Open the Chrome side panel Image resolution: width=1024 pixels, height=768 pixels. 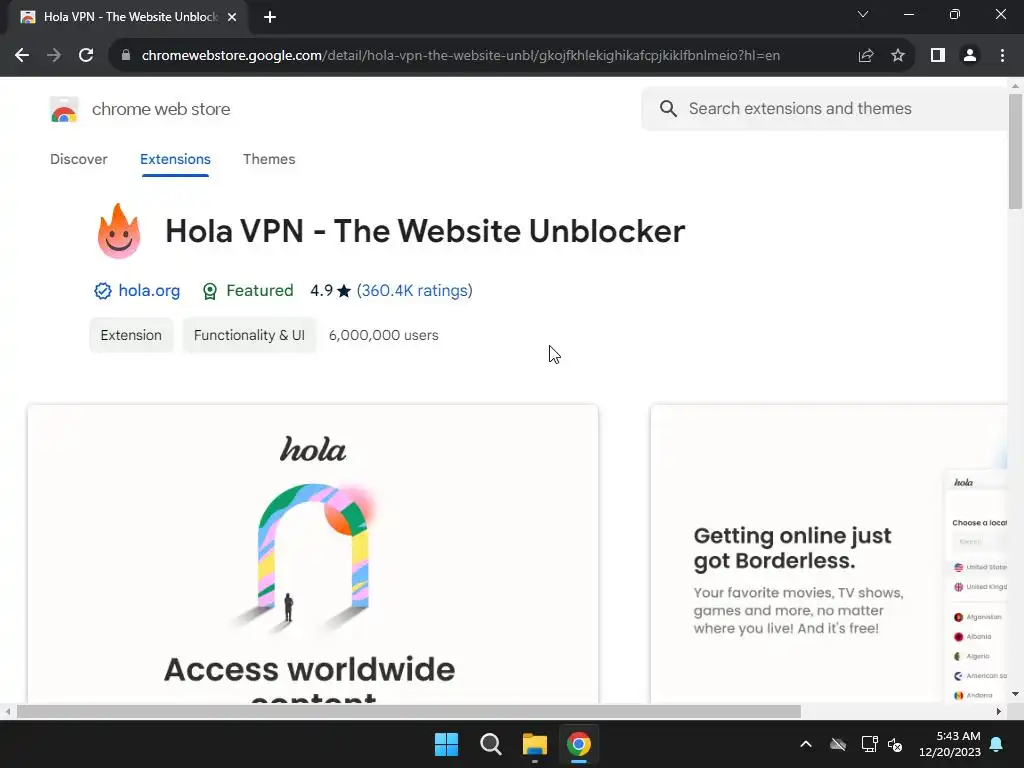[938, 56]
